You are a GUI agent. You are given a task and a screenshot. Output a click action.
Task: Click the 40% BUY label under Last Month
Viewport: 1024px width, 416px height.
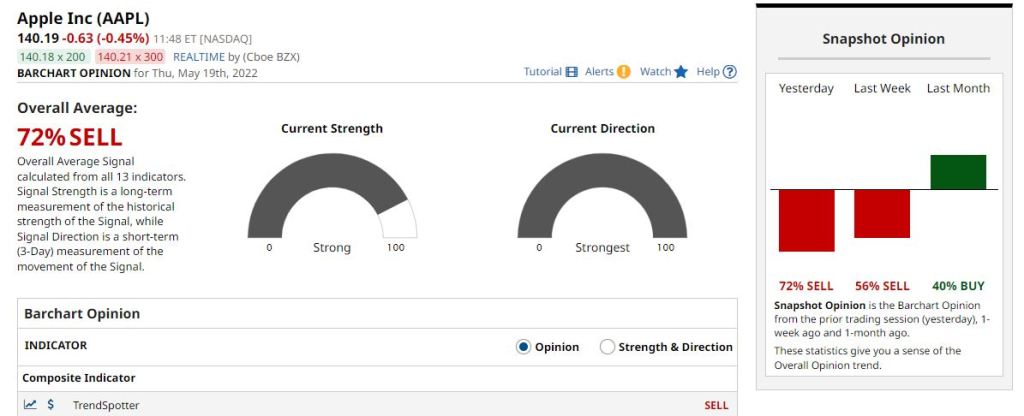point(958,286)
